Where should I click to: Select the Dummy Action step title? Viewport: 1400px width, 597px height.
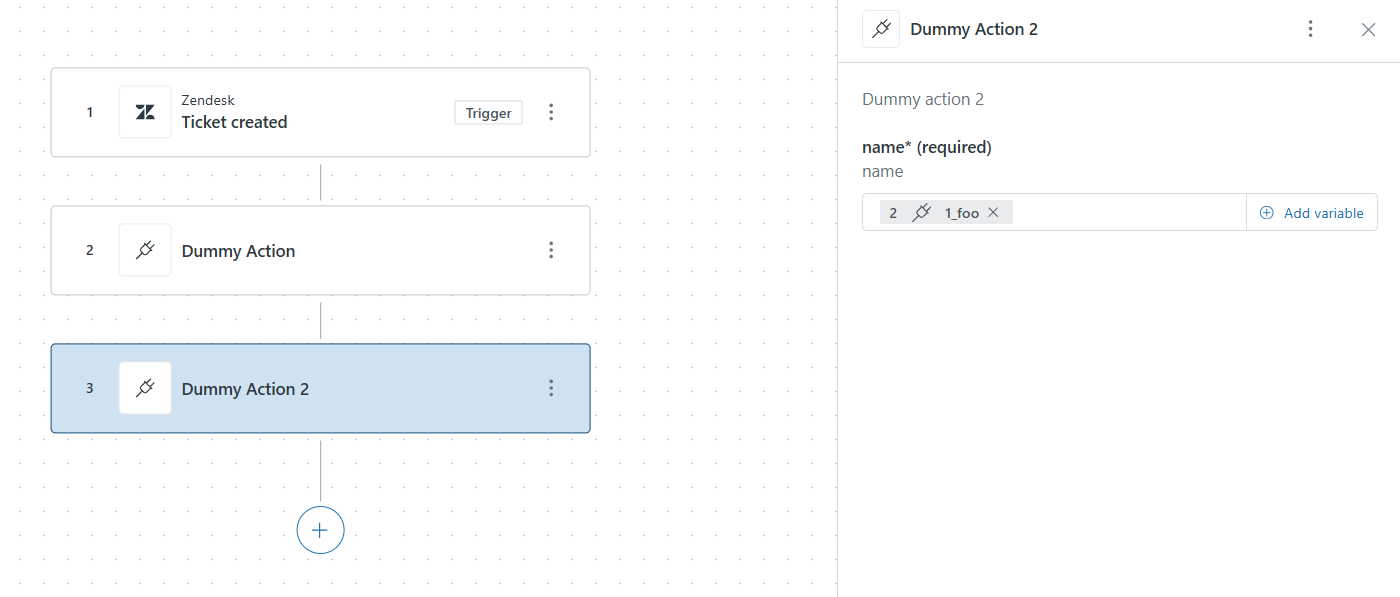click(x=238, y=251)
